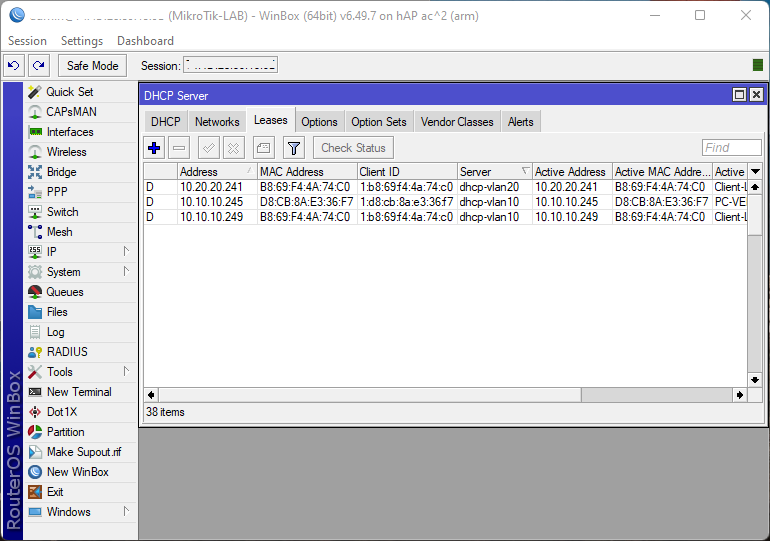Viewport: 770px width, 541px height.
Task: Select the lease row 10.10.10.245
Action: (x=445, y=202)
